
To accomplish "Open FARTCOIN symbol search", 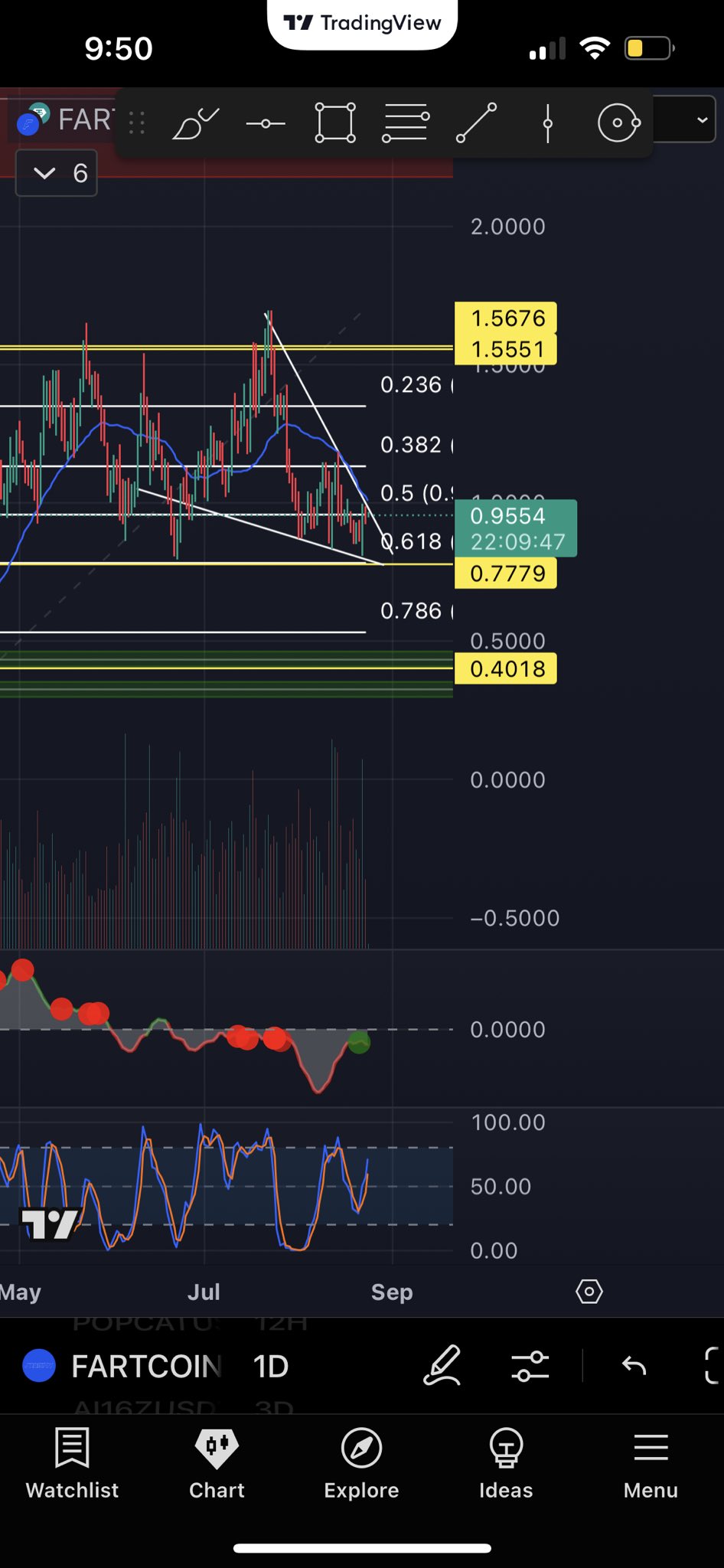I will [x=145, y=1366].
